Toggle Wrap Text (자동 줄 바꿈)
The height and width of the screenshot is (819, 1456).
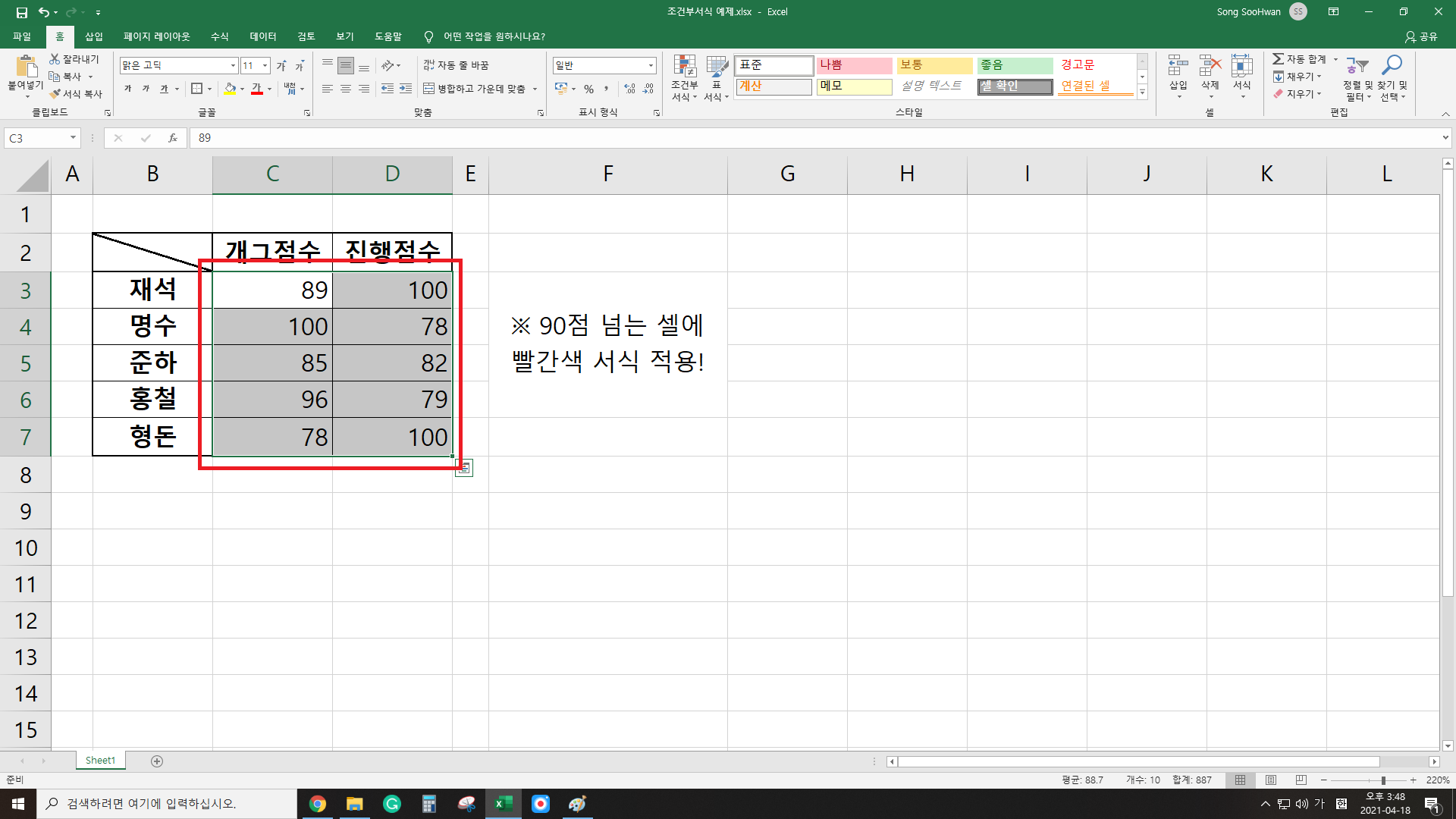coord(456,65)
